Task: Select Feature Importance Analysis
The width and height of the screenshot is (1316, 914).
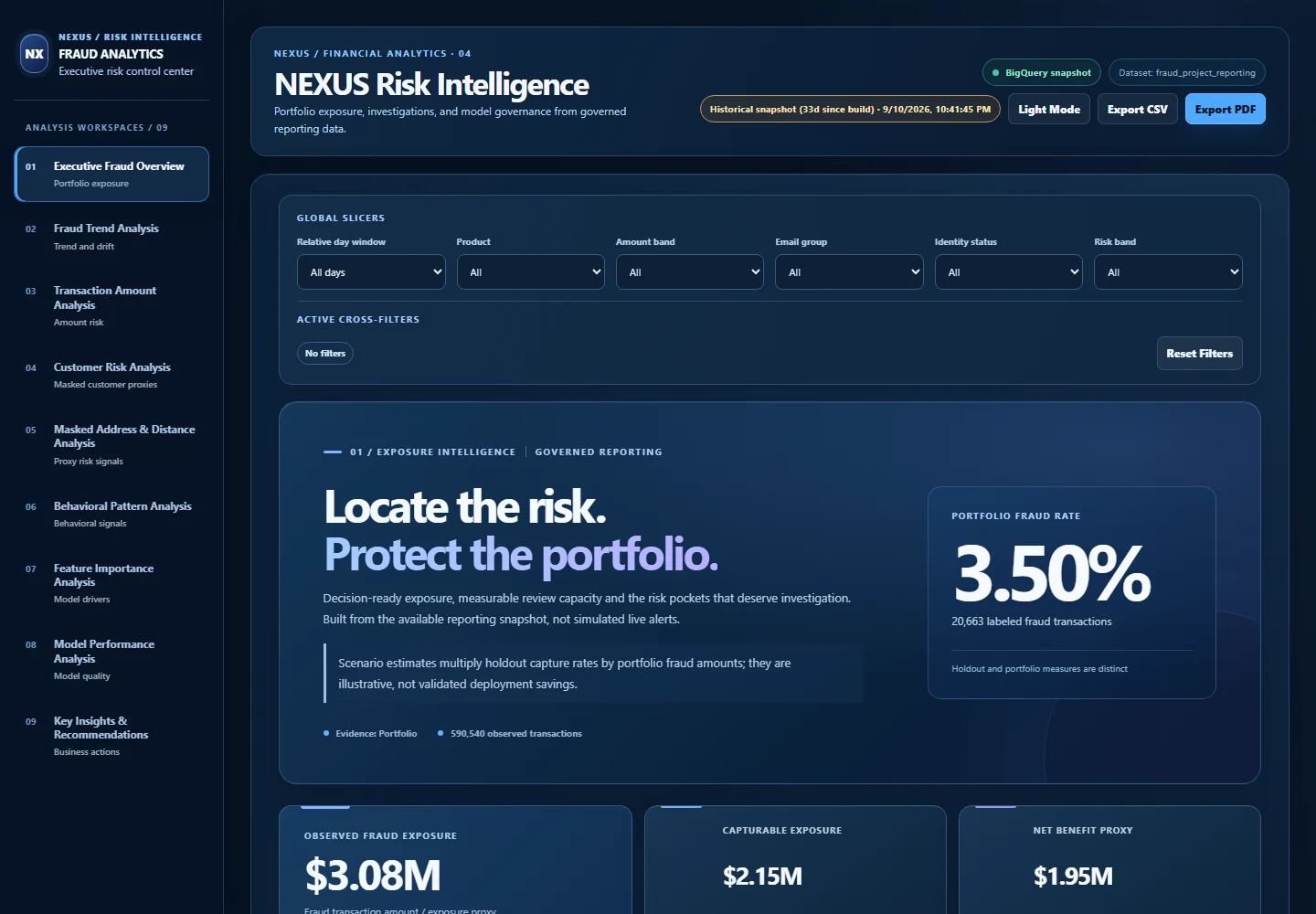Action: pos(111,583)
